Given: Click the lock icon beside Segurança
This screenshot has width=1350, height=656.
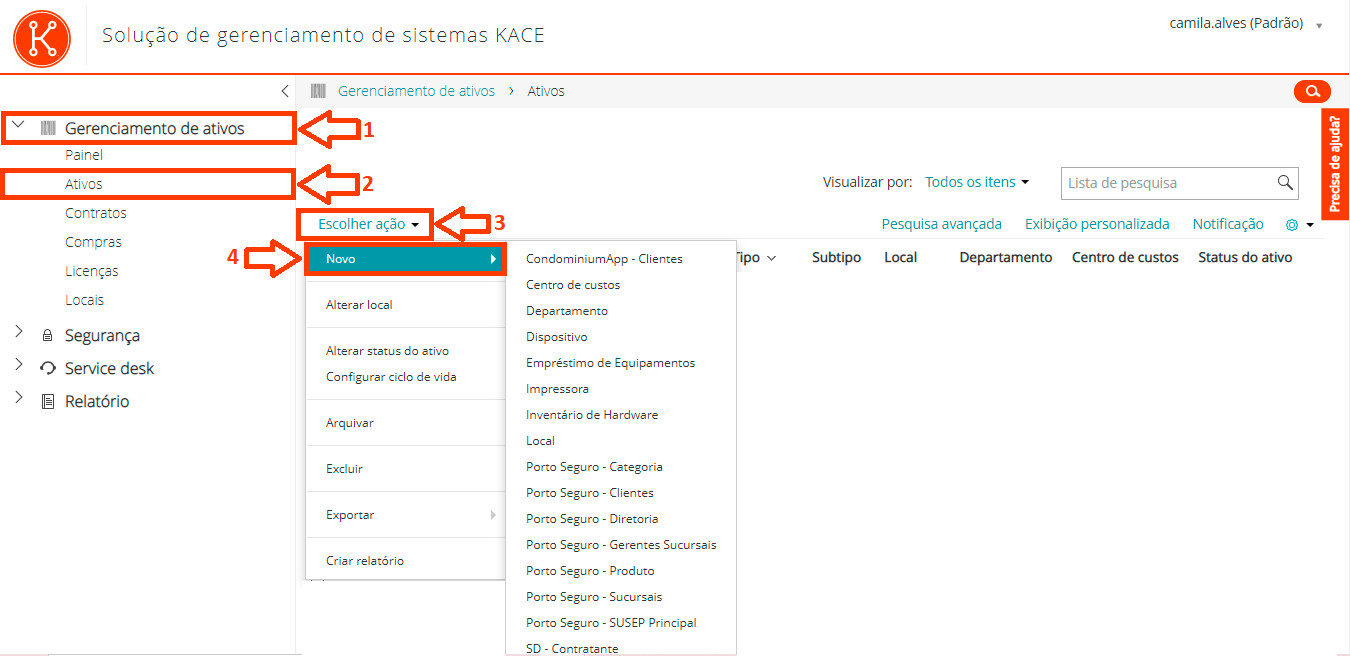Looking at the screenshot, I should [47, 336].
